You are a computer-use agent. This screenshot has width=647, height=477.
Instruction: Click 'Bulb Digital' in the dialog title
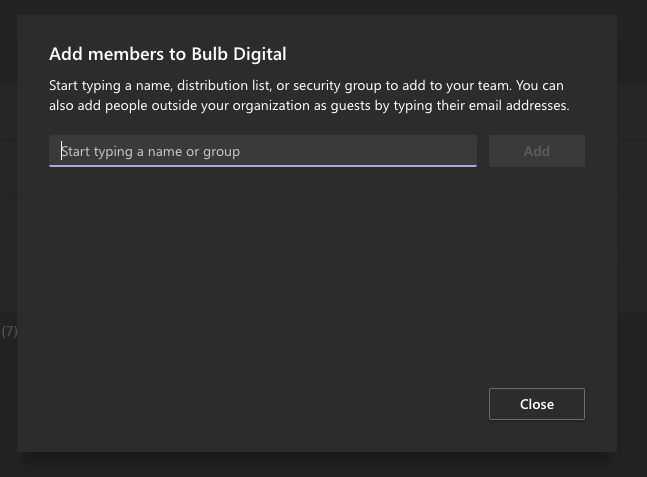[239, 54]
